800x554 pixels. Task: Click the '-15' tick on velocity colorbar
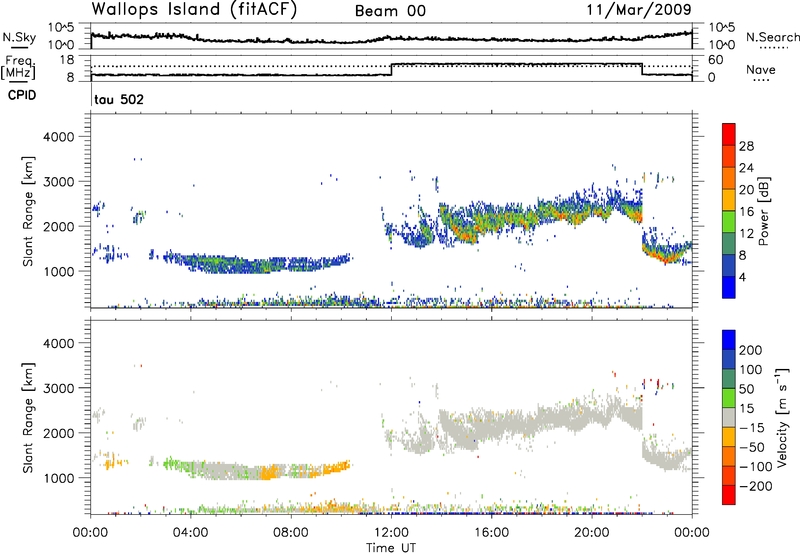752,428
